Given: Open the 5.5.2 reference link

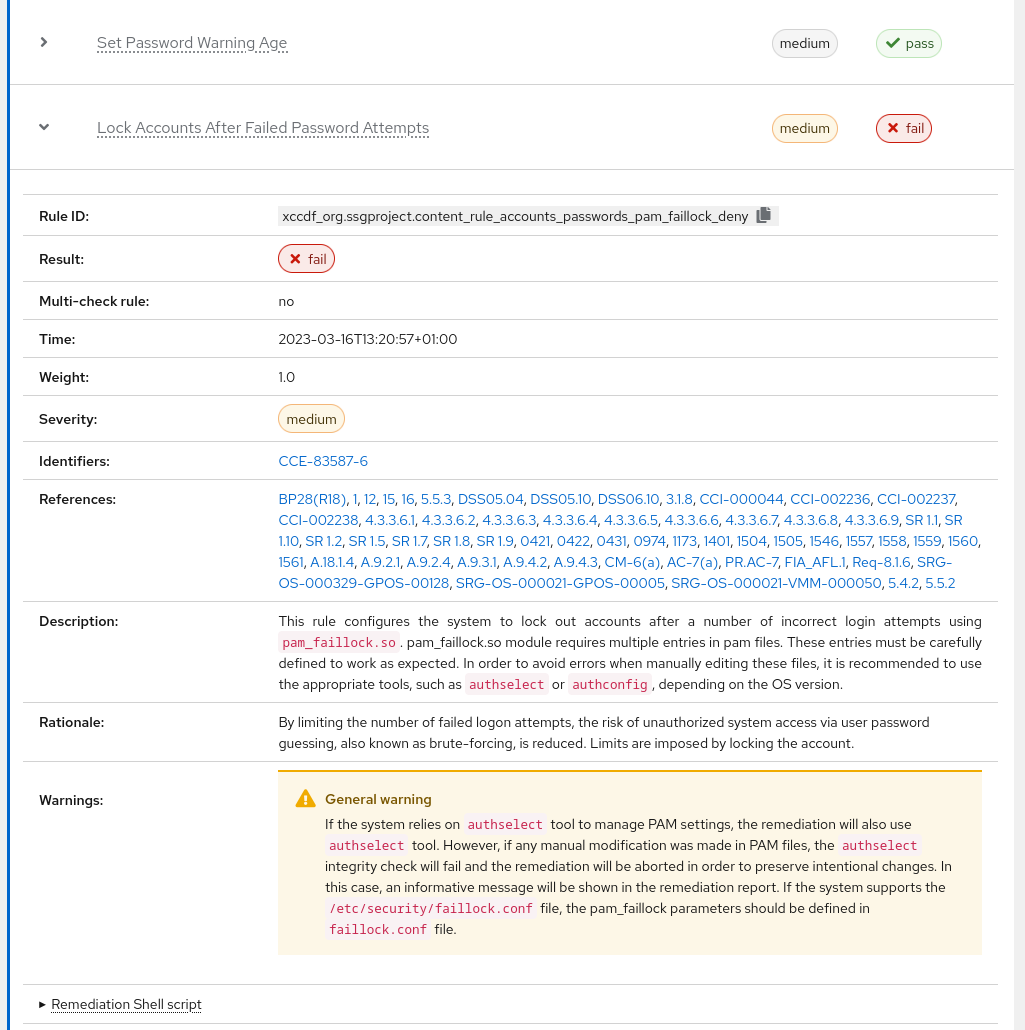Looking at the screenshot, I should pyautogui.click(x=940, y=583).
